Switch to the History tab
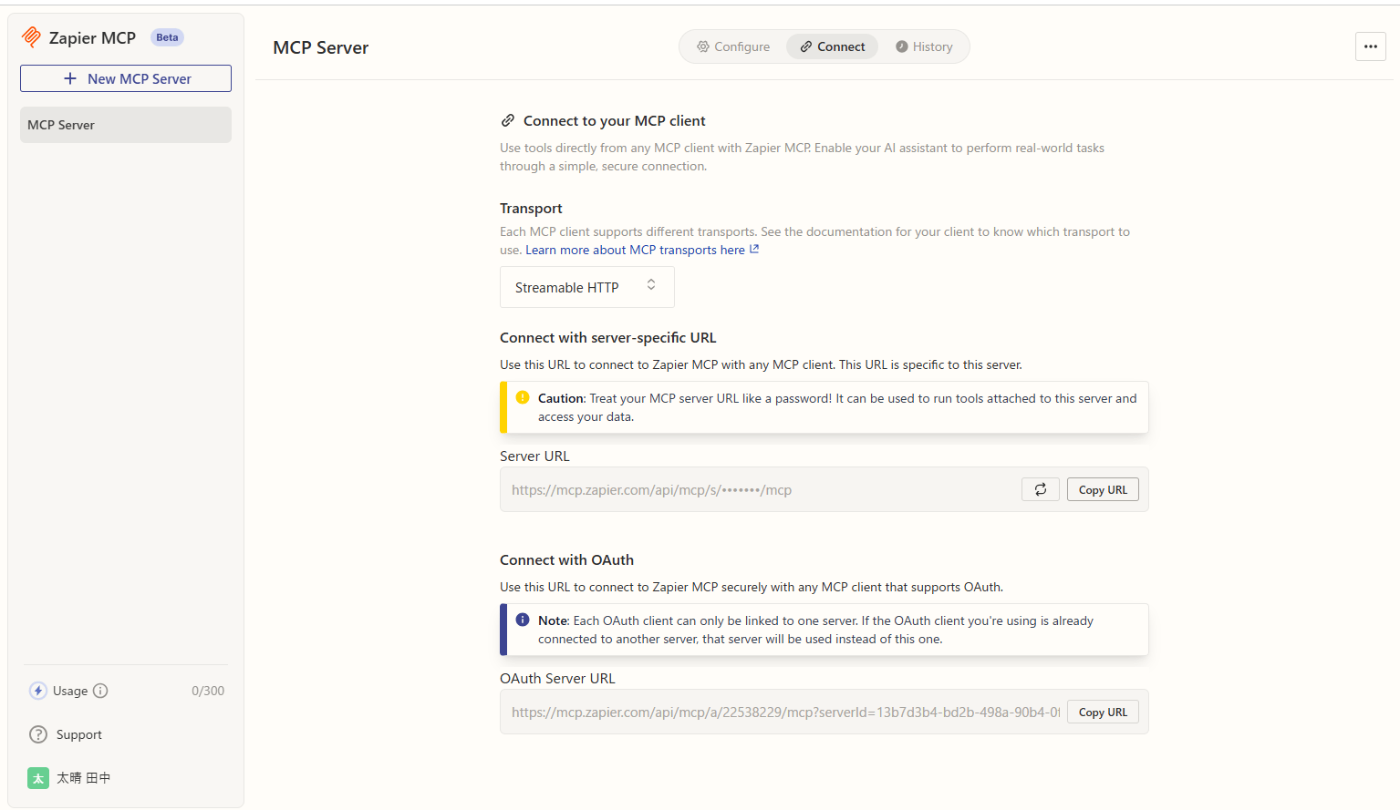 click(x=924, y=47)
